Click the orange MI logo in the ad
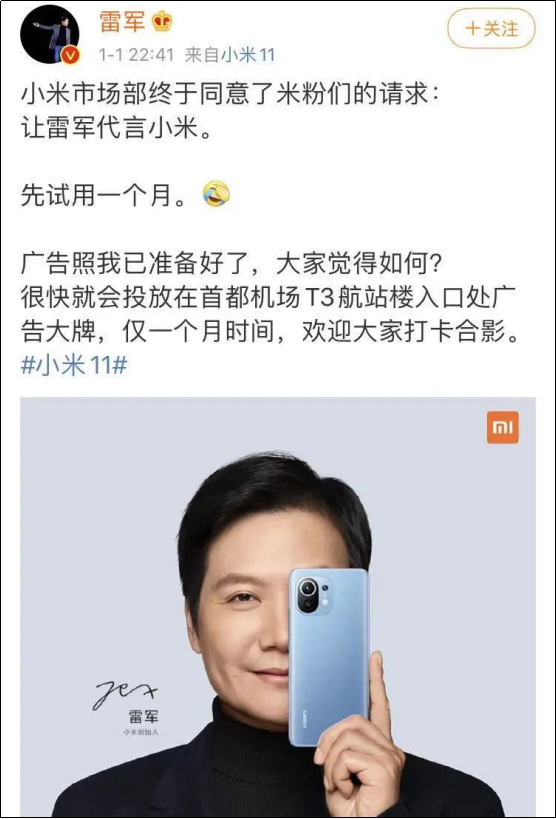 (x=503, y=427)
